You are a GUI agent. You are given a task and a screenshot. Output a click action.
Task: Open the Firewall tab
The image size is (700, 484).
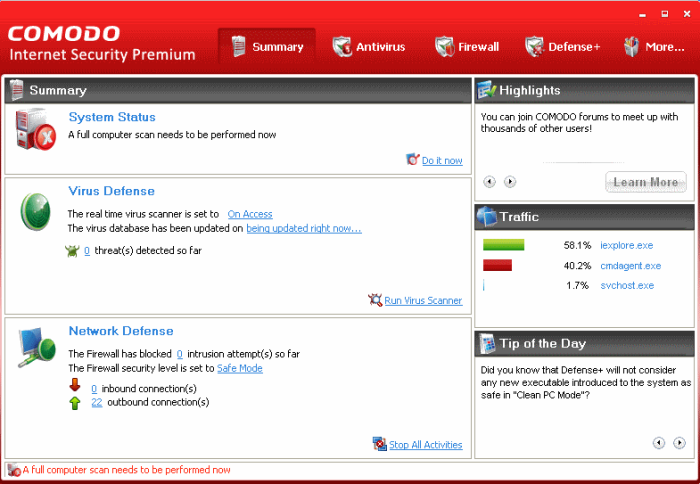click(x=467, y=46)
